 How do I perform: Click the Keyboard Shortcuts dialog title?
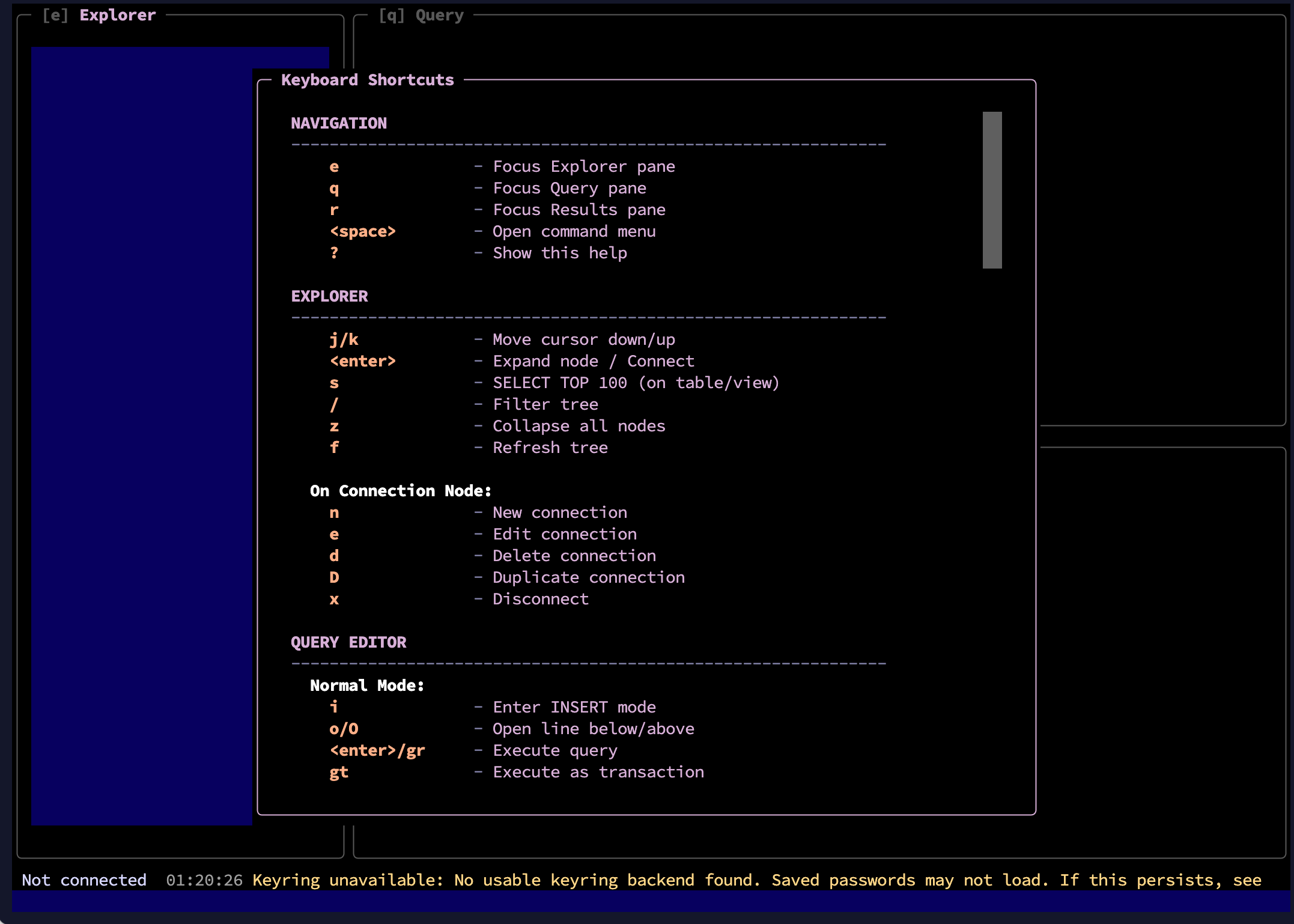(367, 80)
